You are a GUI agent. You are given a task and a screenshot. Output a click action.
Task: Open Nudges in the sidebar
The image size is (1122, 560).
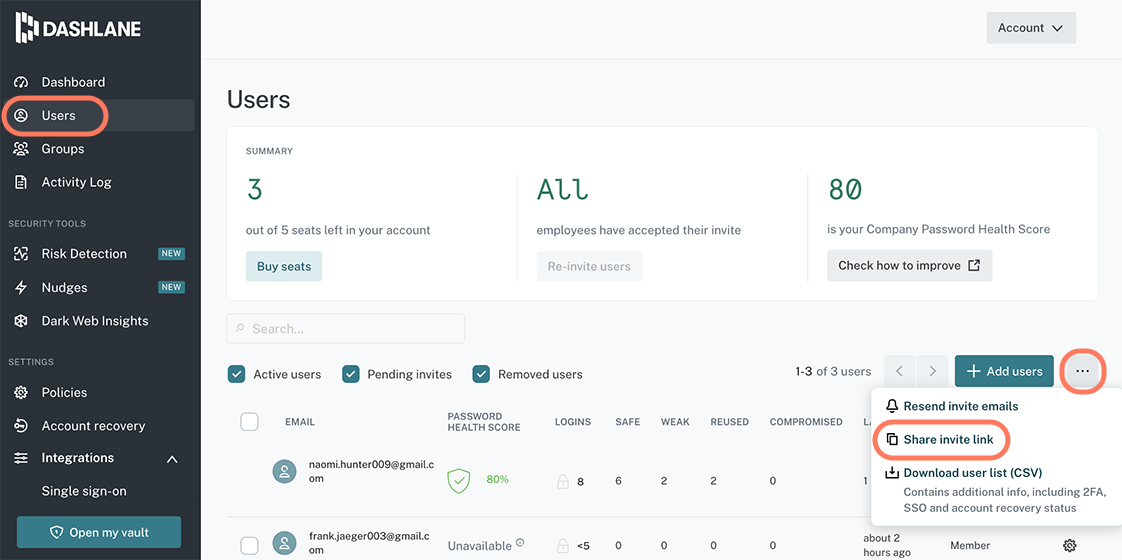tap(64, 288)
